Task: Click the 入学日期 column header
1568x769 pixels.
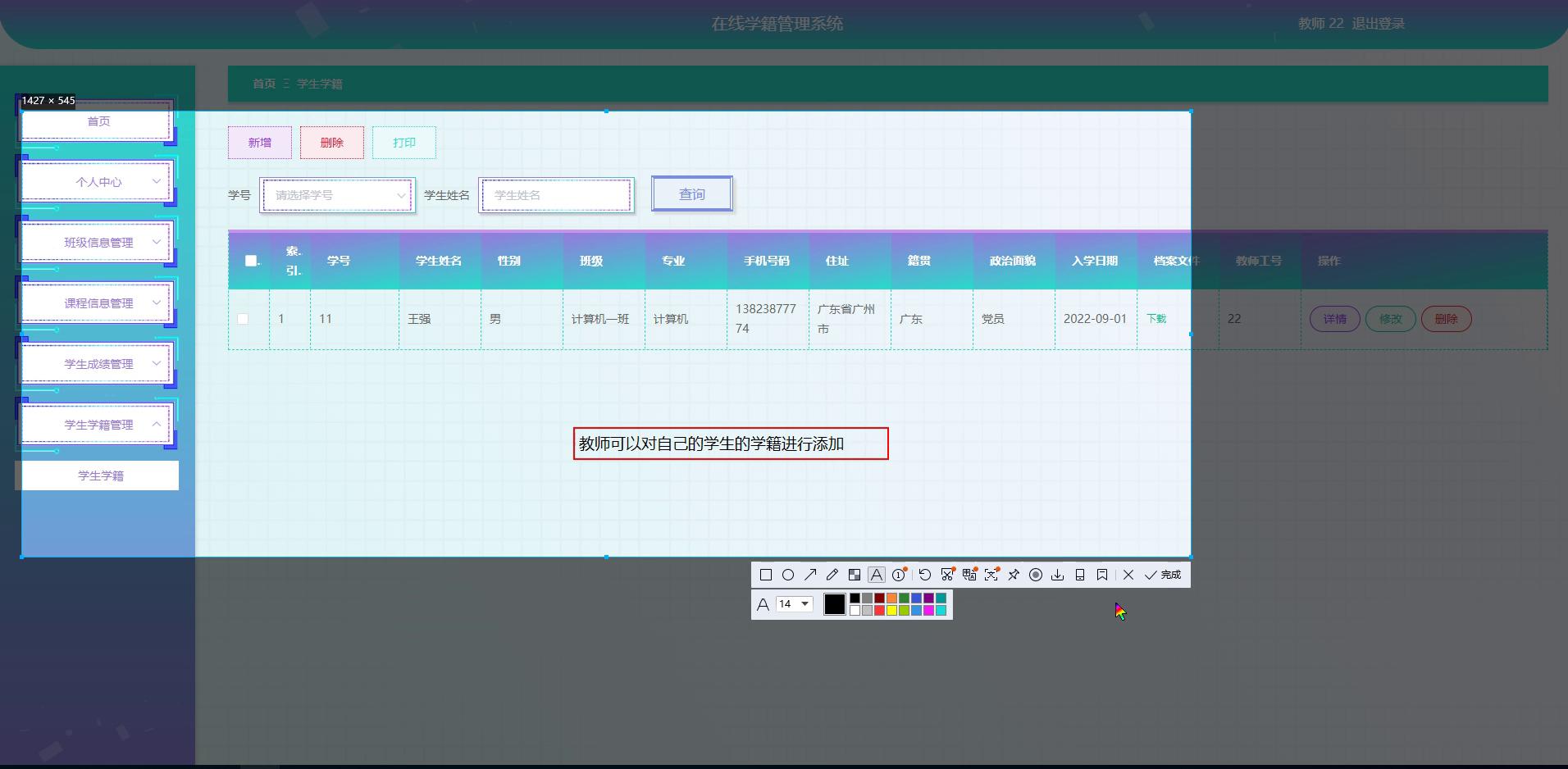Action: click(x=1095, y=261)
